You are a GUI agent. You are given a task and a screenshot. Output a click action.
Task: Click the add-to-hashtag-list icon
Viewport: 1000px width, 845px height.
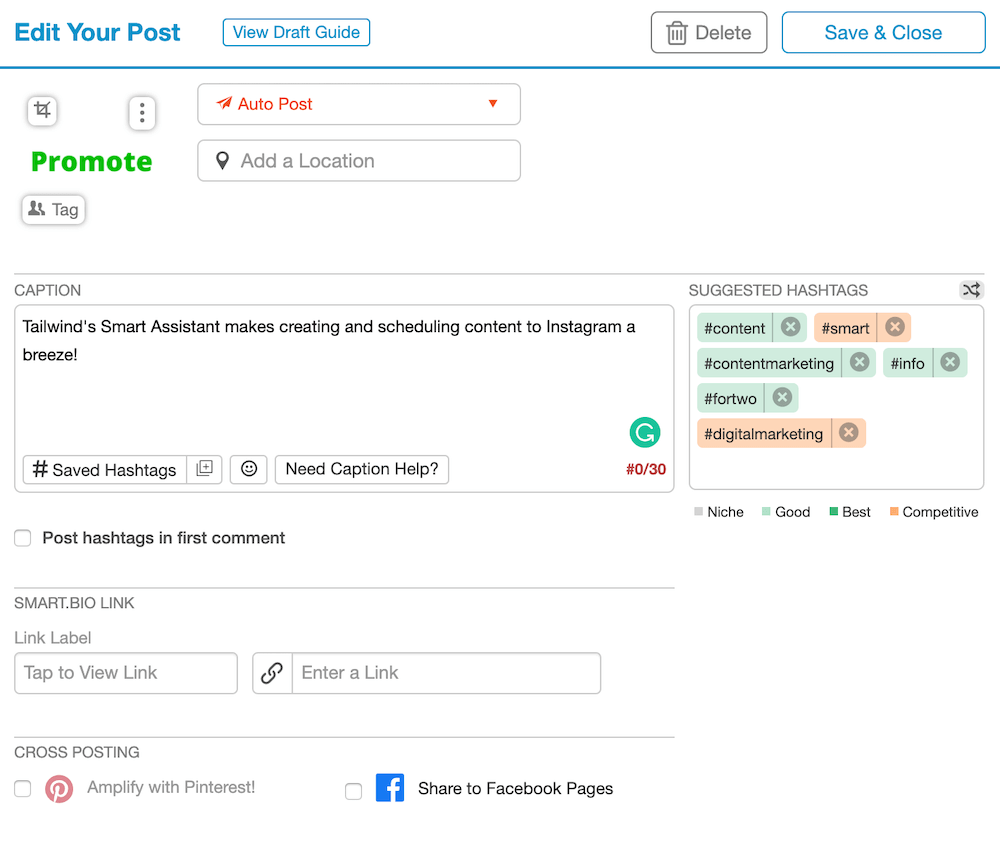pyautogui.click(x=204, y=469)
